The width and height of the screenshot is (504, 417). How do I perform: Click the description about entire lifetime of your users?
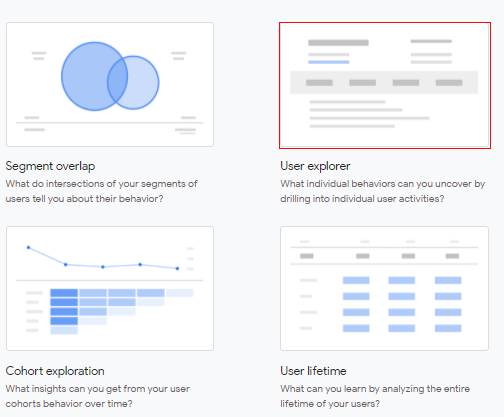375,396
